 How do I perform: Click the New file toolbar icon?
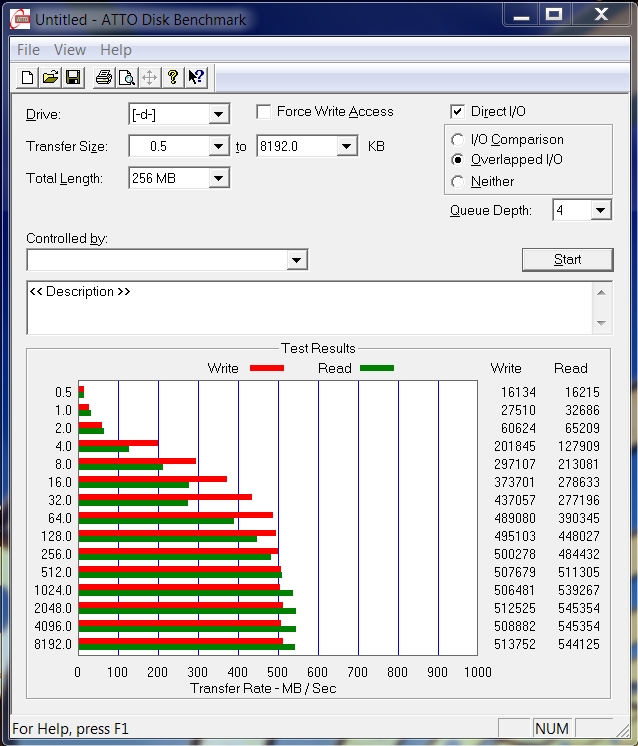click(x=28, y=77)
